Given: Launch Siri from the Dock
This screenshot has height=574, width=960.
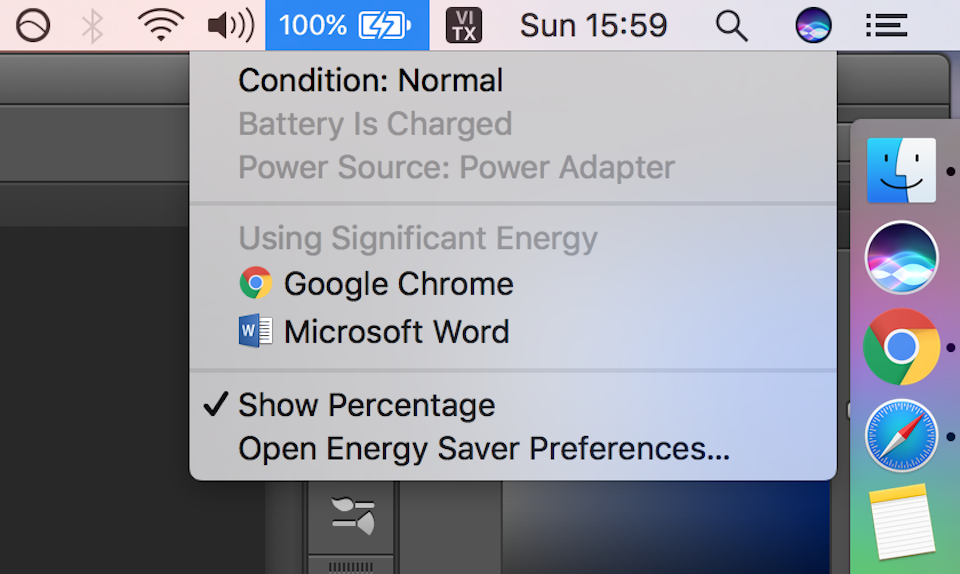Looking at the screenshot, I should click(901, 258).
